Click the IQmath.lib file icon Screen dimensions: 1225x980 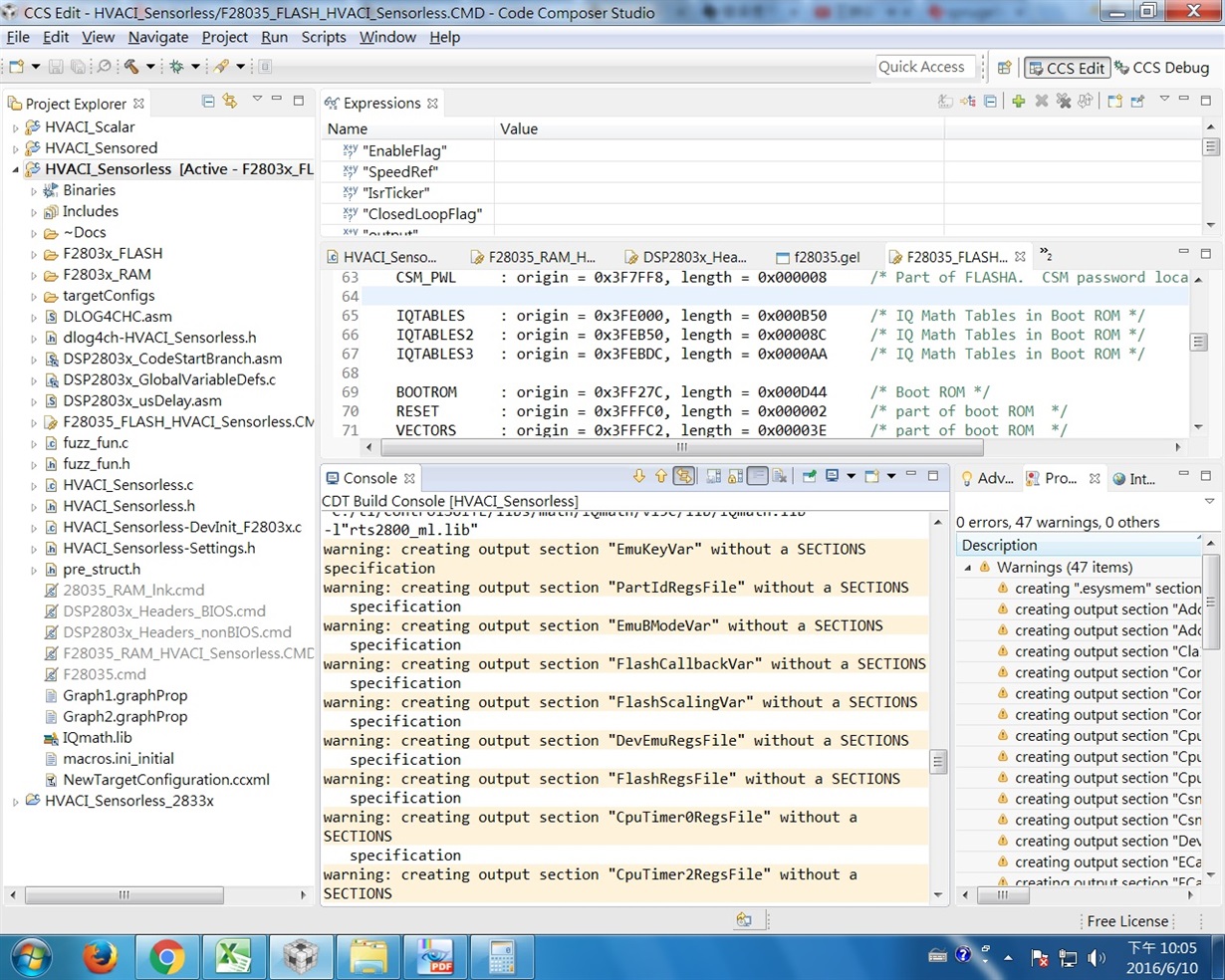(x=51, y=738)
